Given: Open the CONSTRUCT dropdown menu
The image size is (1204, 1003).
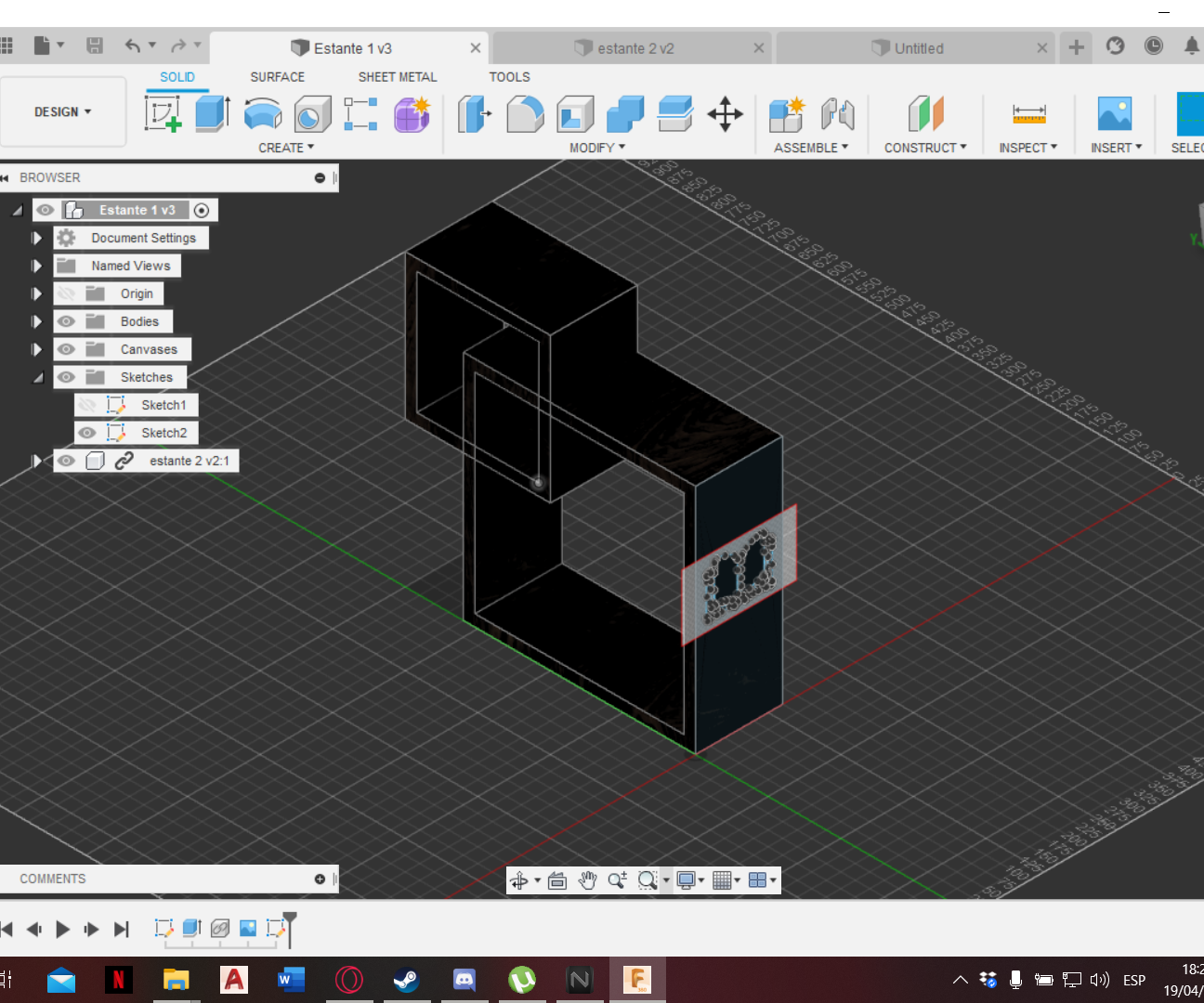Looking at the screenshot, I should click(925, 148).
